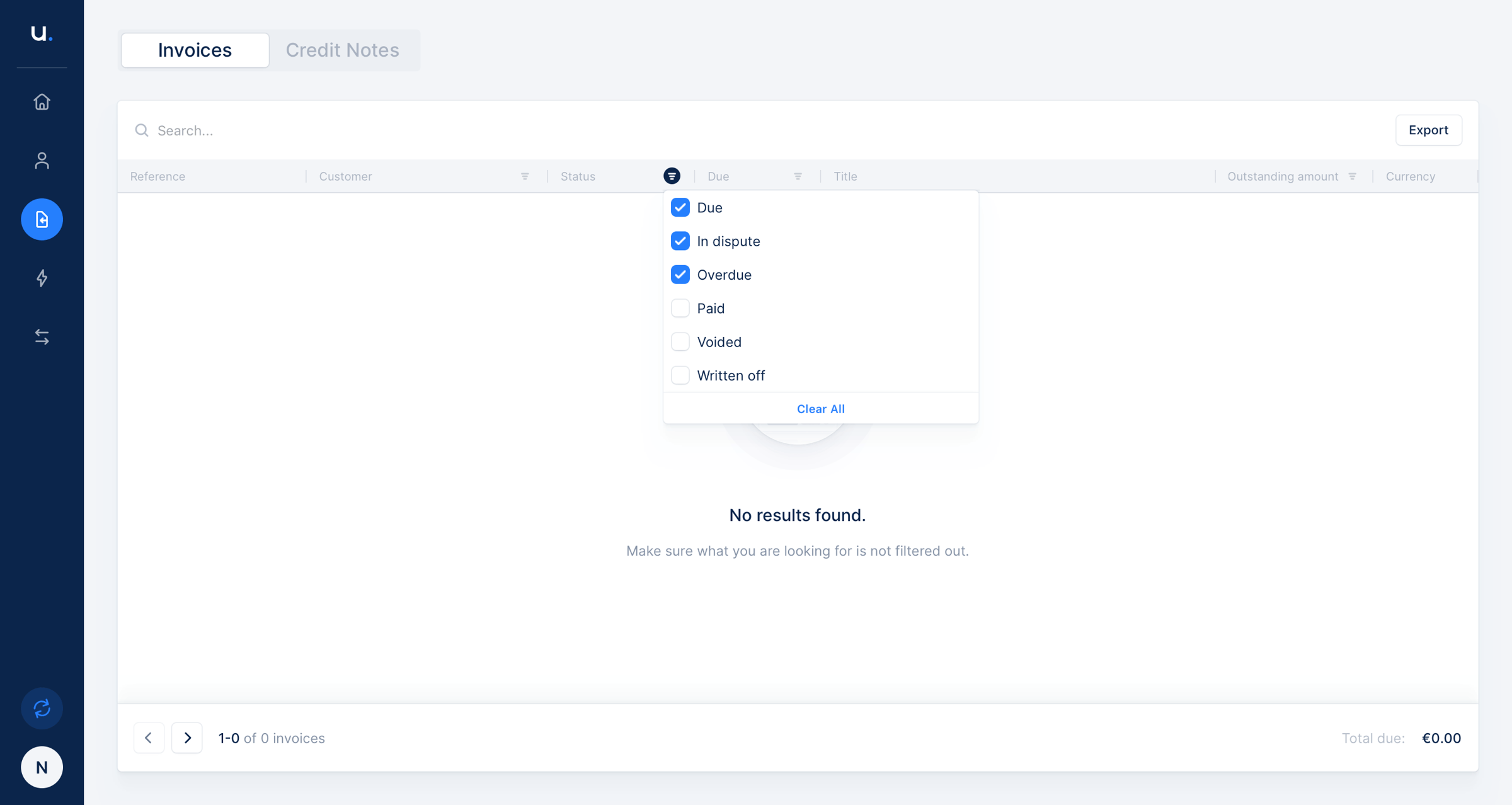This screenshot has height=805, width=1512.
Task: Click the sync refresh icon
Action: coord(42,709)
